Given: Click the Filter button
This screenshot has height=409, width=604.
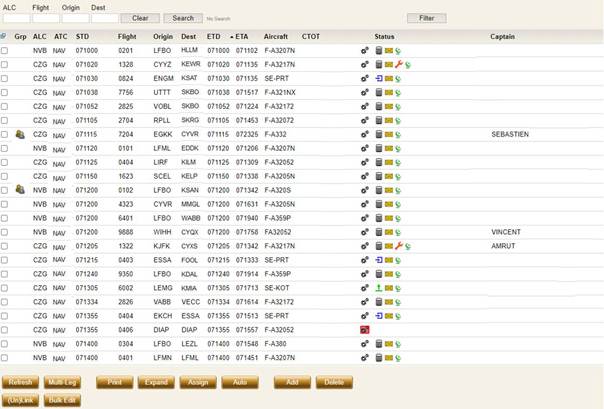Looking at the screenshot, I should click(427, 18).
